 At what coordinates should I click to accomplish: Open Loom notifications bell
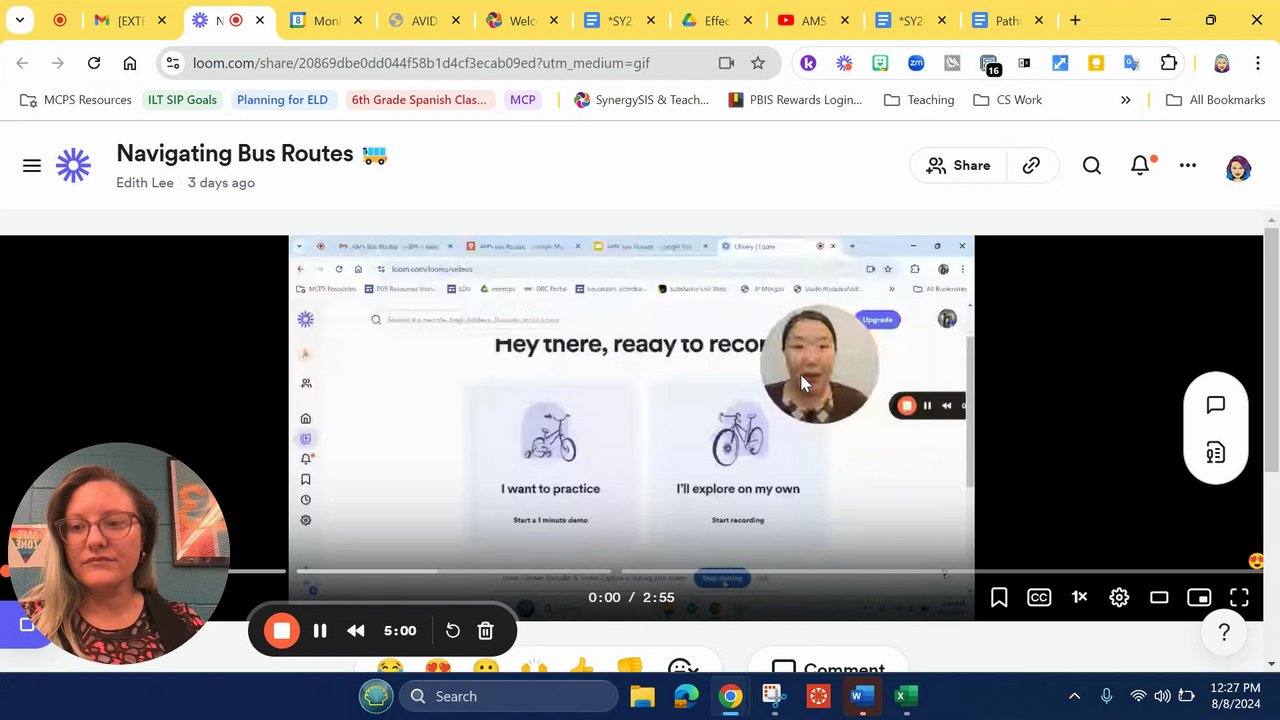pos(1140,166)
